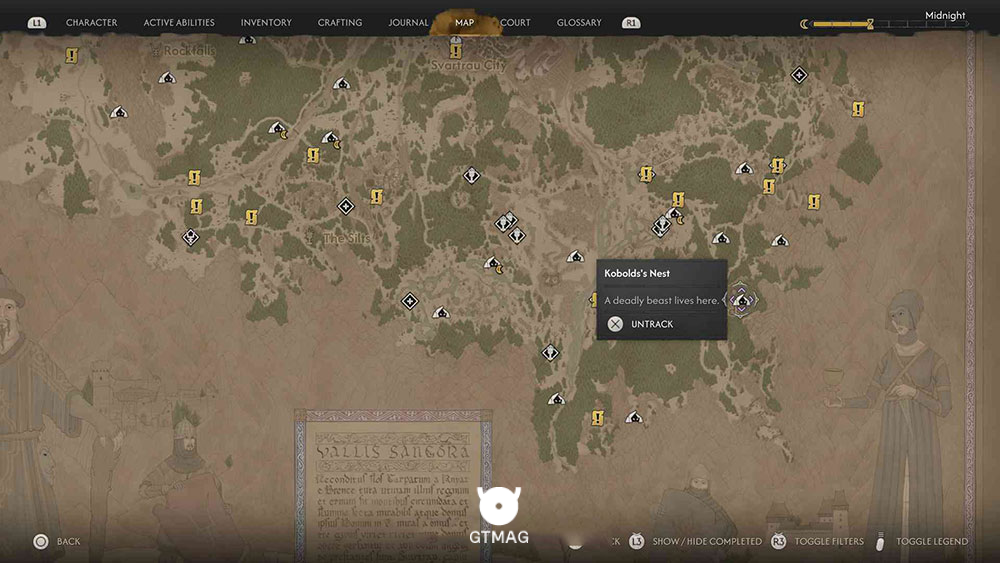The width and height of the screenshot is (1000, 563).
Task: Toggle Legend label at bottom right
Action: point(932,541)
